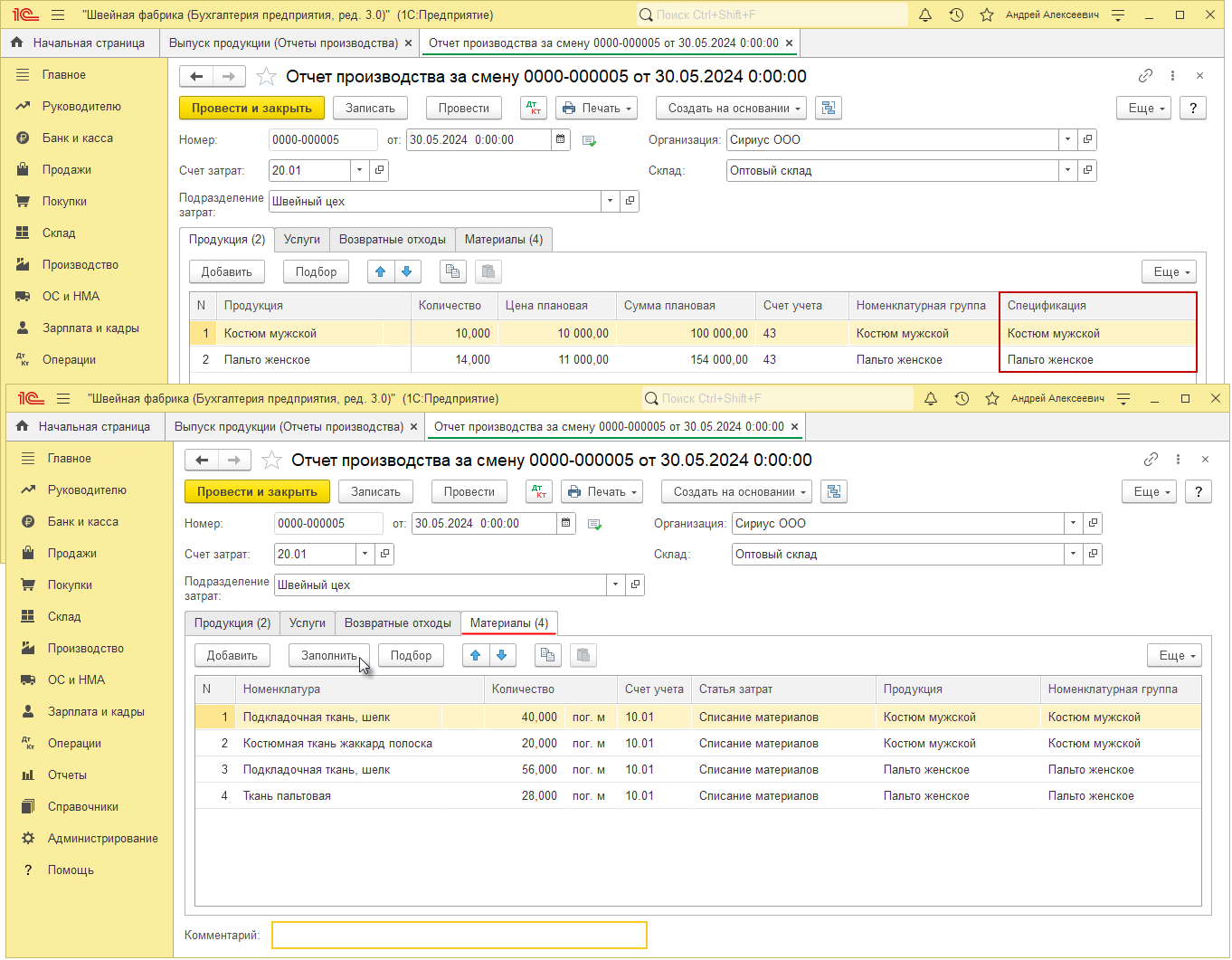Expand Склад dropdown arrow in lower window
This screenshot has height=960, width=1232.
point(1074,554)
